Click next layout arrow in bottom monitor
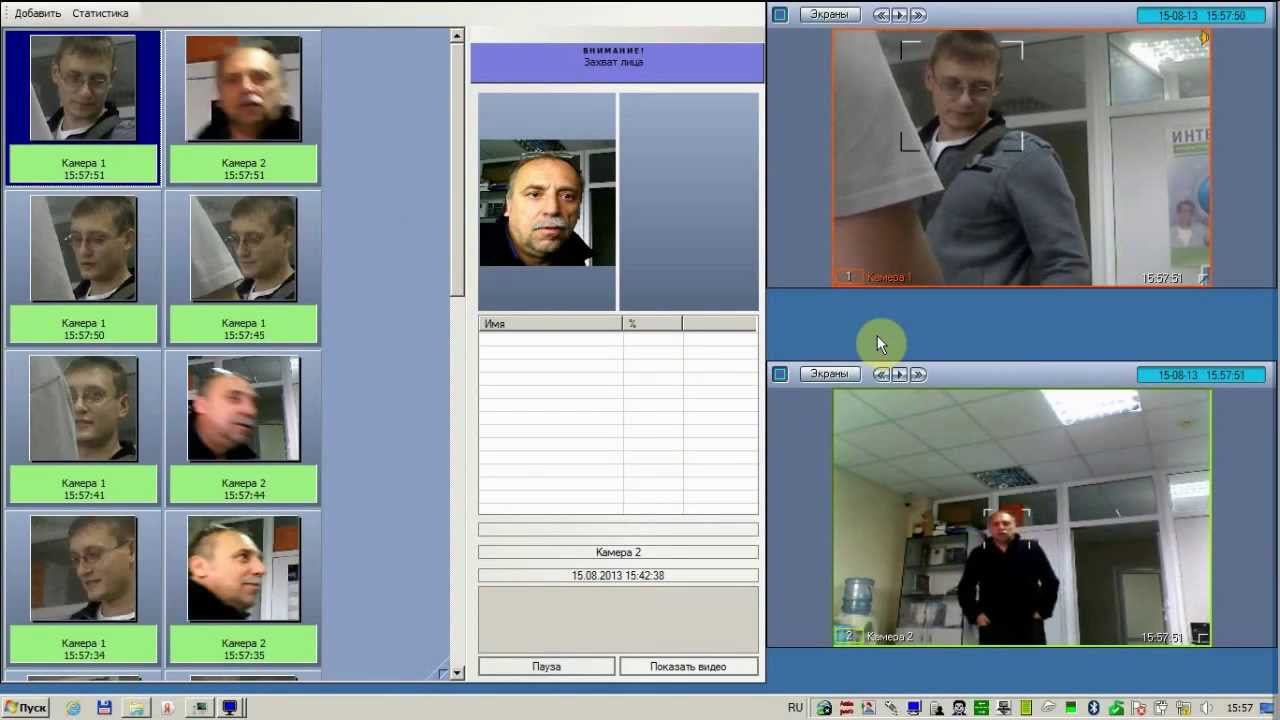 click(918, 374)
